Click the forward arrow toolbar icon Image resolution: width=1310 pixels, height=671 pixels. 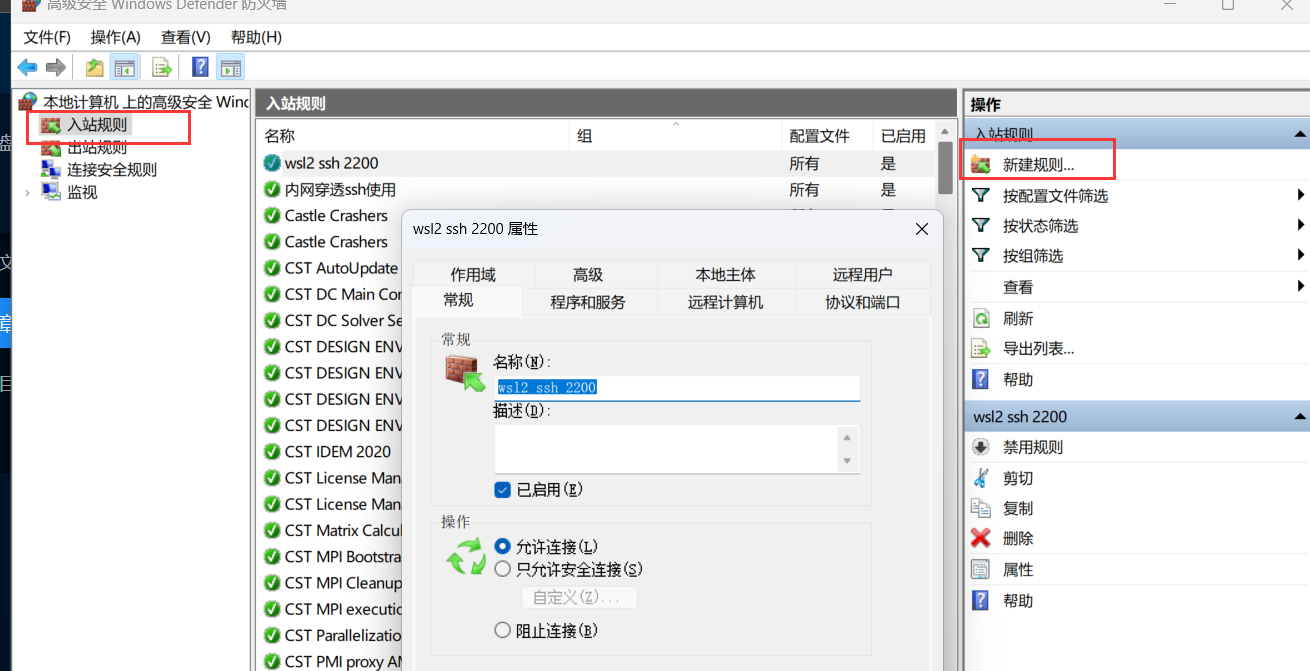point(56,68)
